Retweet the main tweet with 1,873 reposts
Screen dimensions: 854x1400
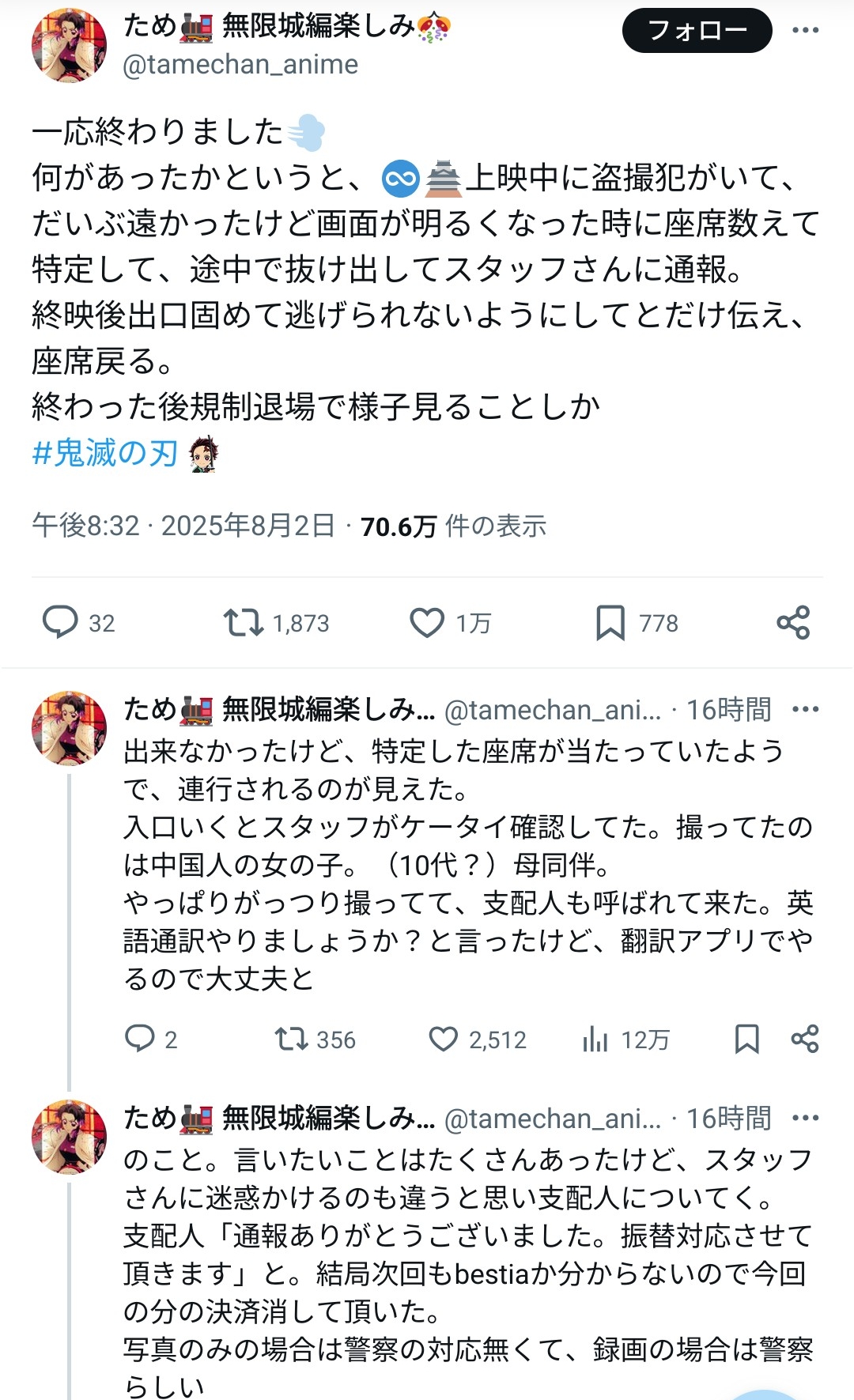(x=243, y=623)
